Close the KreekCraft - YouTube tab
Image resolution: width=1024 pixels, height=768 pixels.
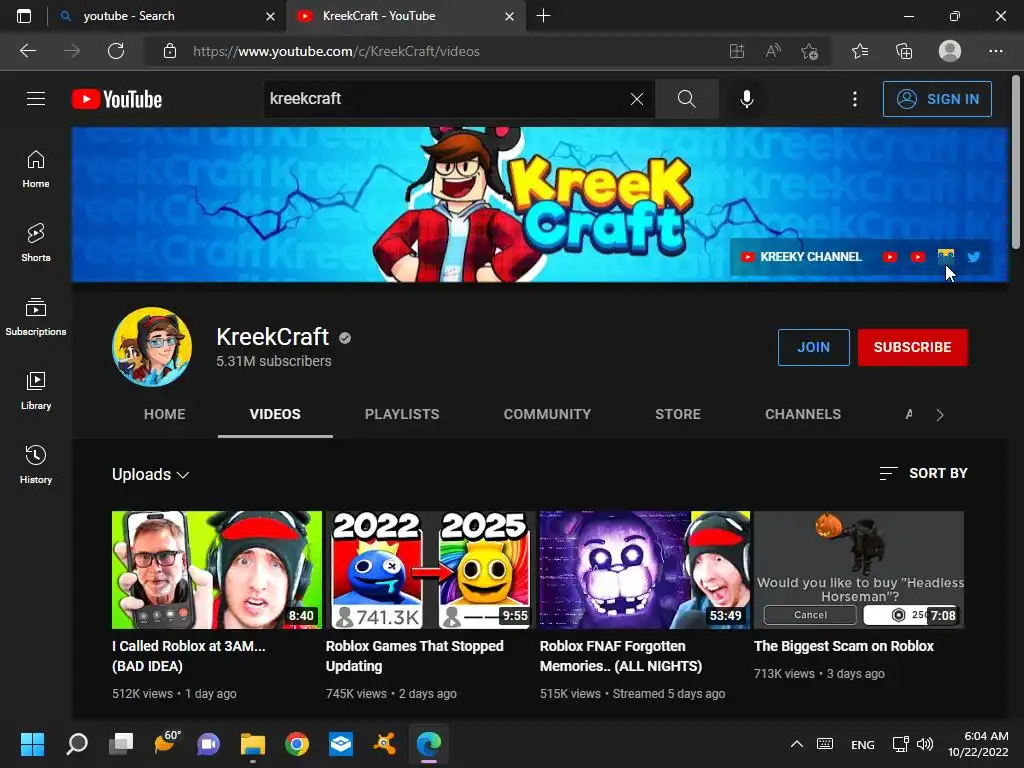pos(509,16)
